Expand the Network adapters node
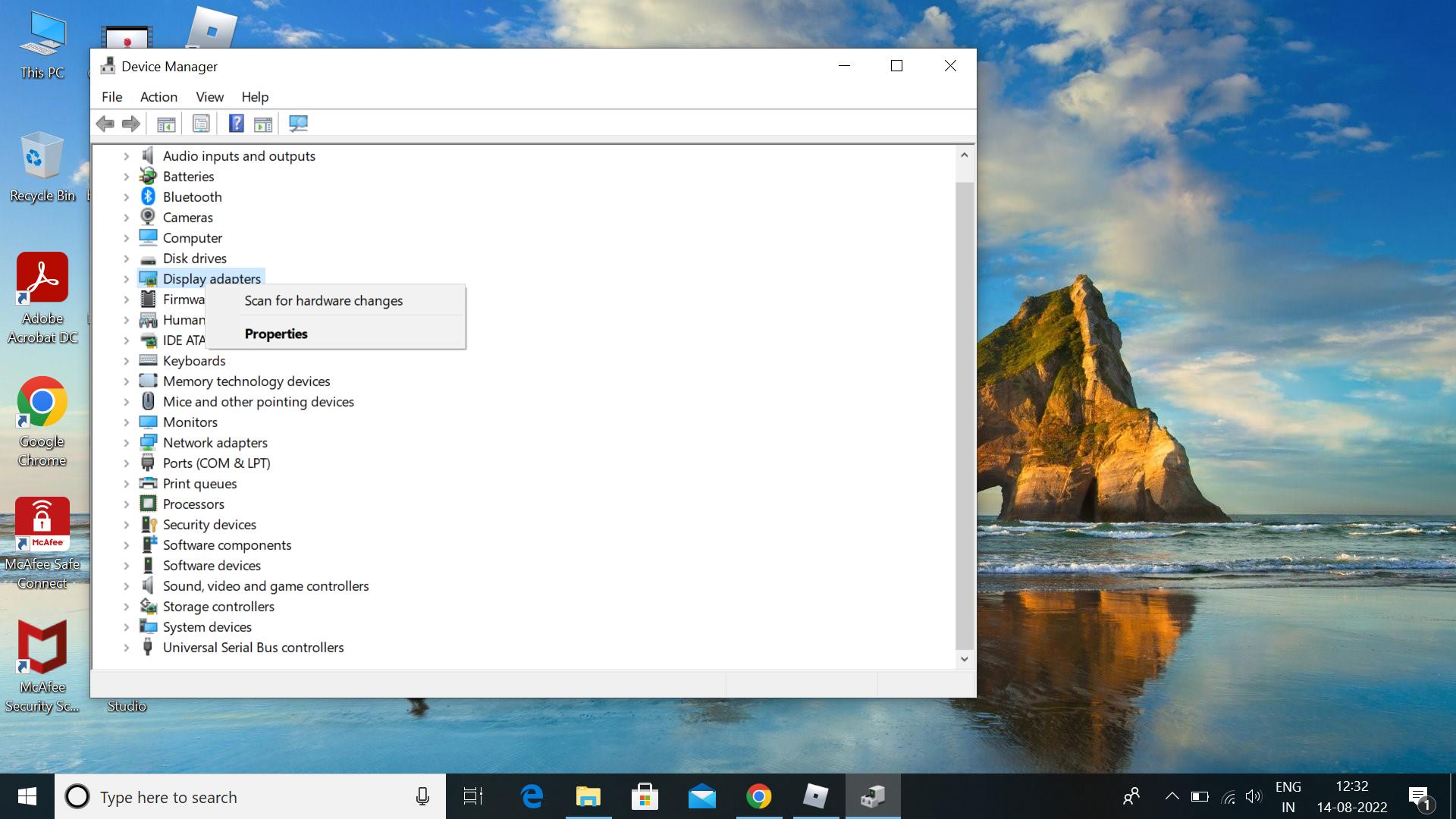The image size is (1456, 819). [x=127, y=442]
